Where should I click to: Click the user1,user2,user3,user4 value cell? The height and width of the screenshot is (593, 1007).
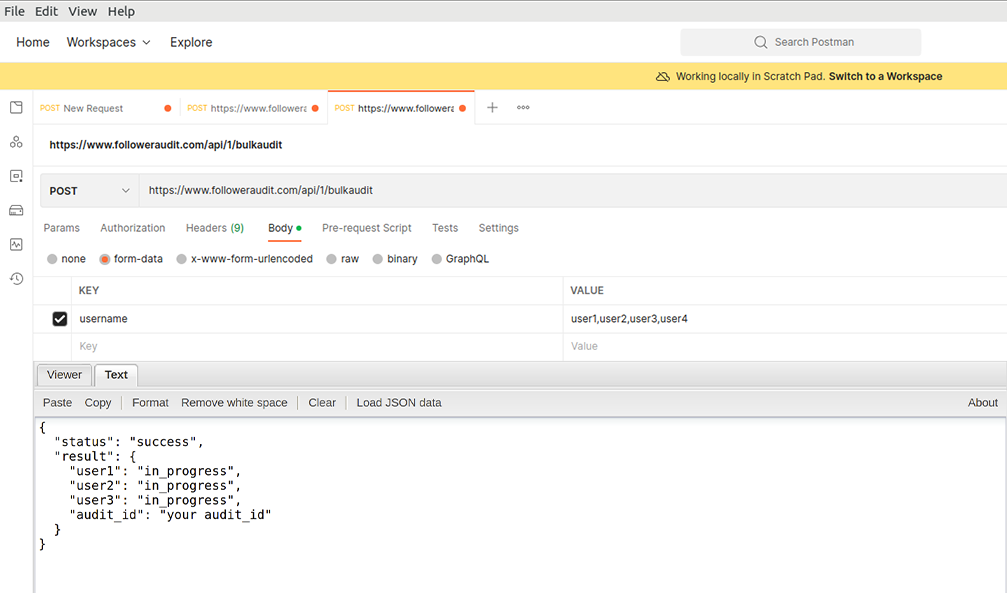click(x=785, y=319)
